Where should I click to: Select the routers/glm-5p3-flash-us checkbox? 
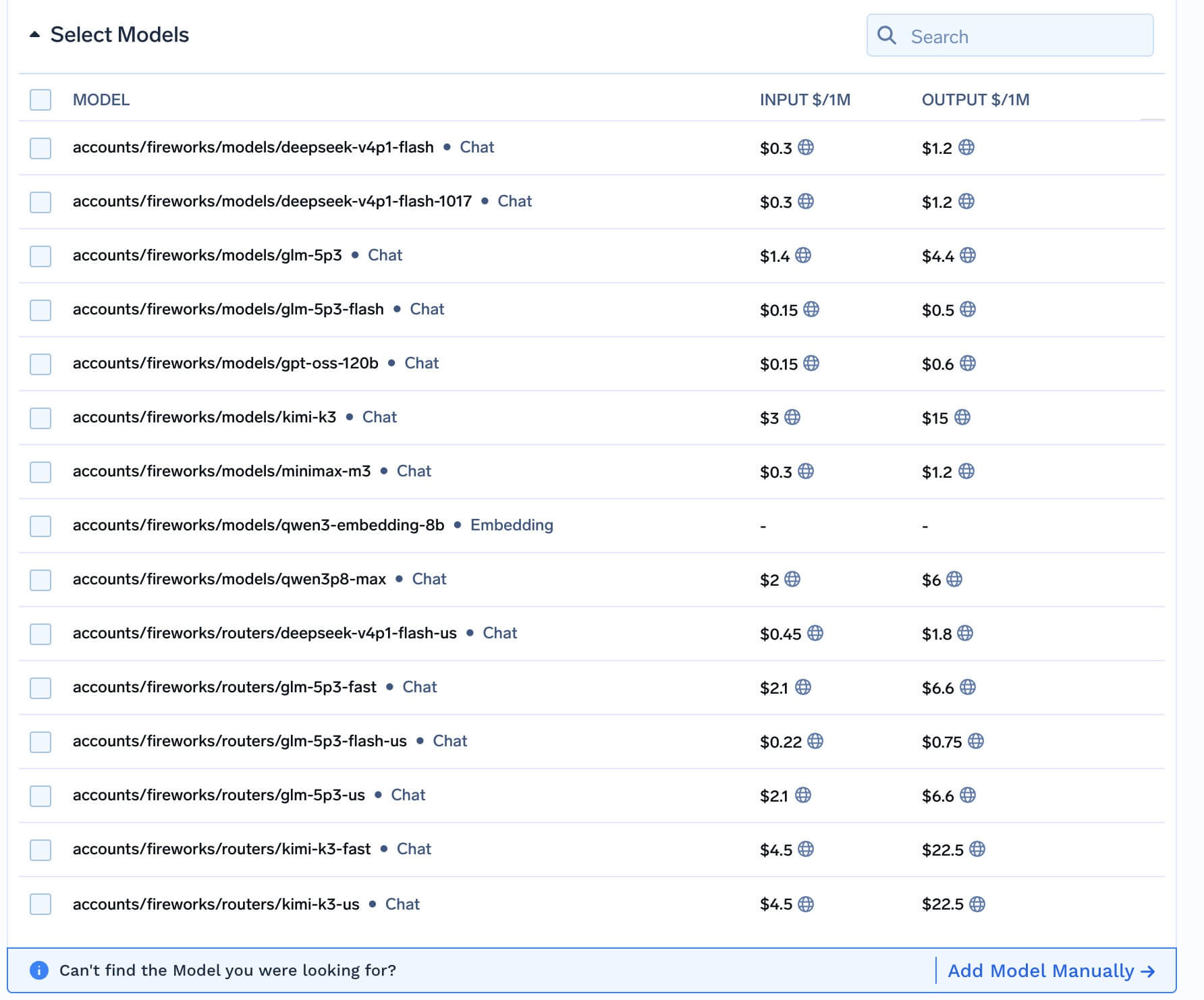tap(40, 742)
